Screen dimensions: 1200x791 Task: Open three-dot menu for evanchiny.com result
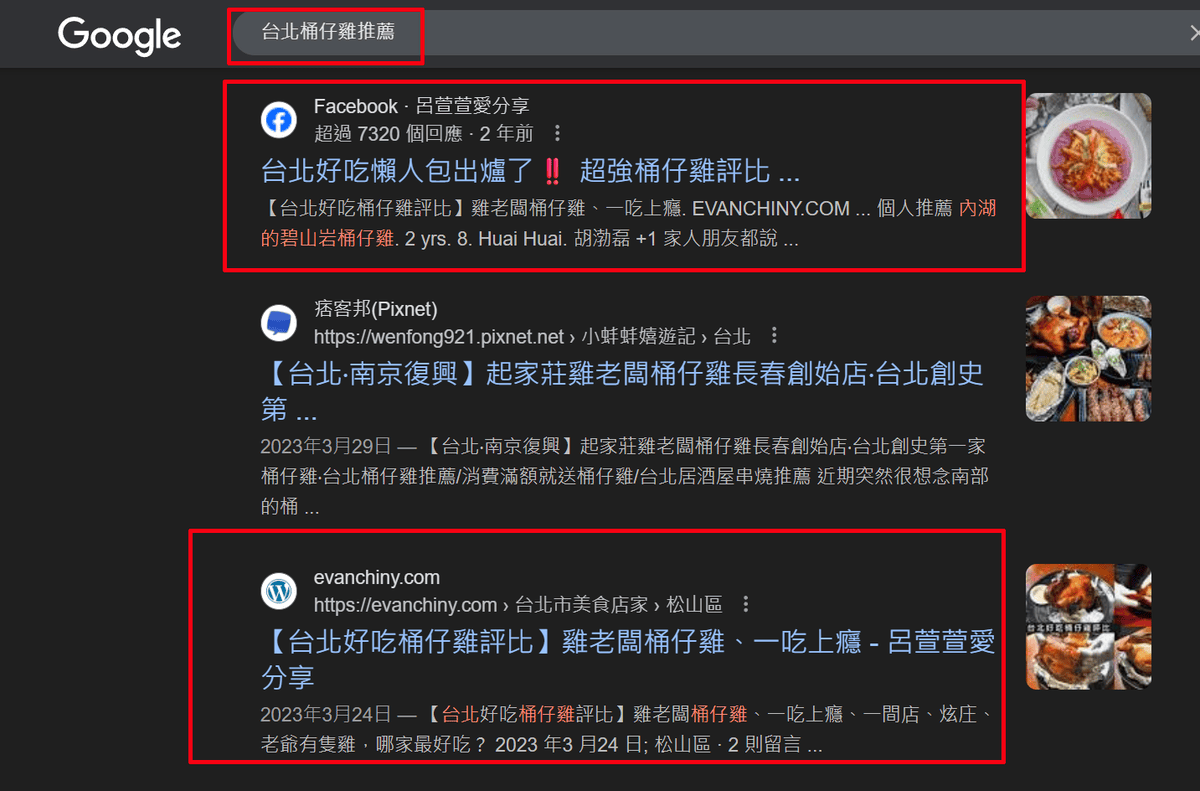(746, 604)
